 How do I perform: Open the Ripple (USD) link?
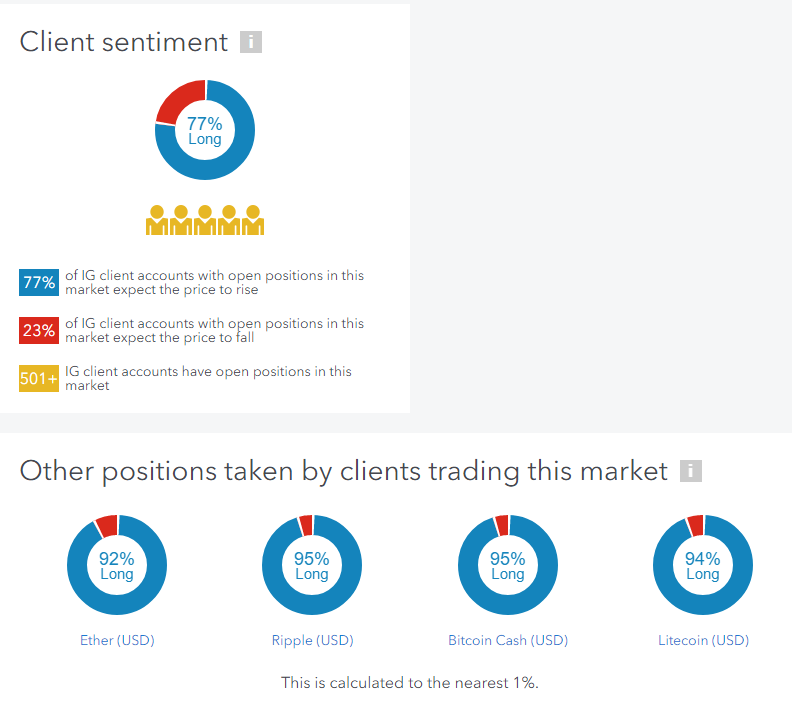pyautogui.click(x=313, y=640)
